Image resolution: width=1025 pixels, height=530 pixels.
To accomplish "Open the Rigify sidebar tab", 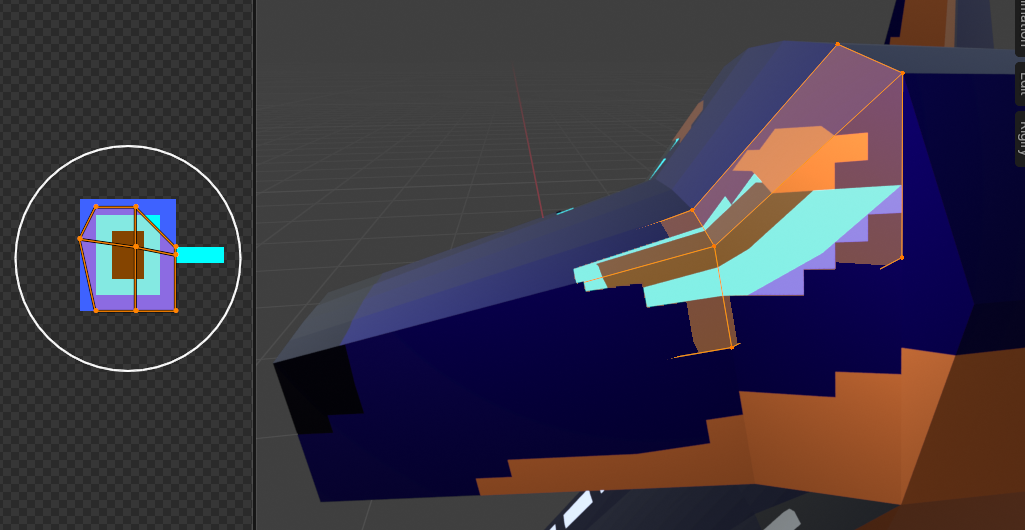I will pos(1019,138).
